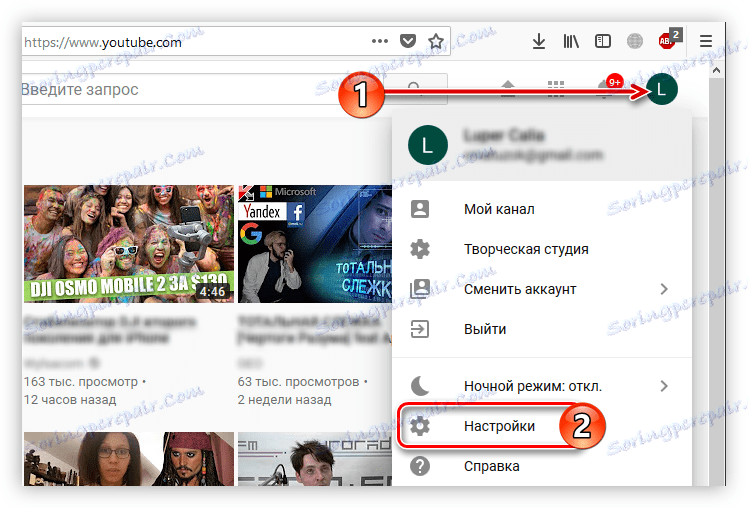Screen dimensions: 748x508
Task: Open the Firefox hamburger menu
Action: click(706, 41)
